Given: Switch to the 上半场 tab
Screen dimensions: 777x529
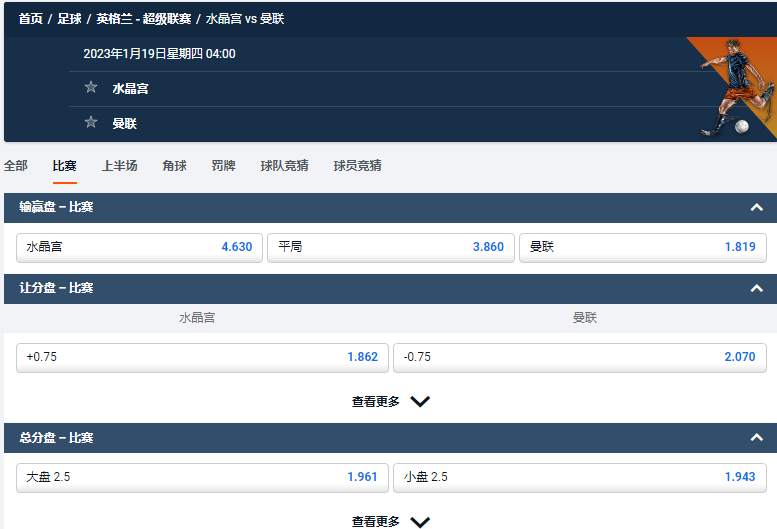Looking at the screenshot, I should pyautogui.click(x=119, y=165).
